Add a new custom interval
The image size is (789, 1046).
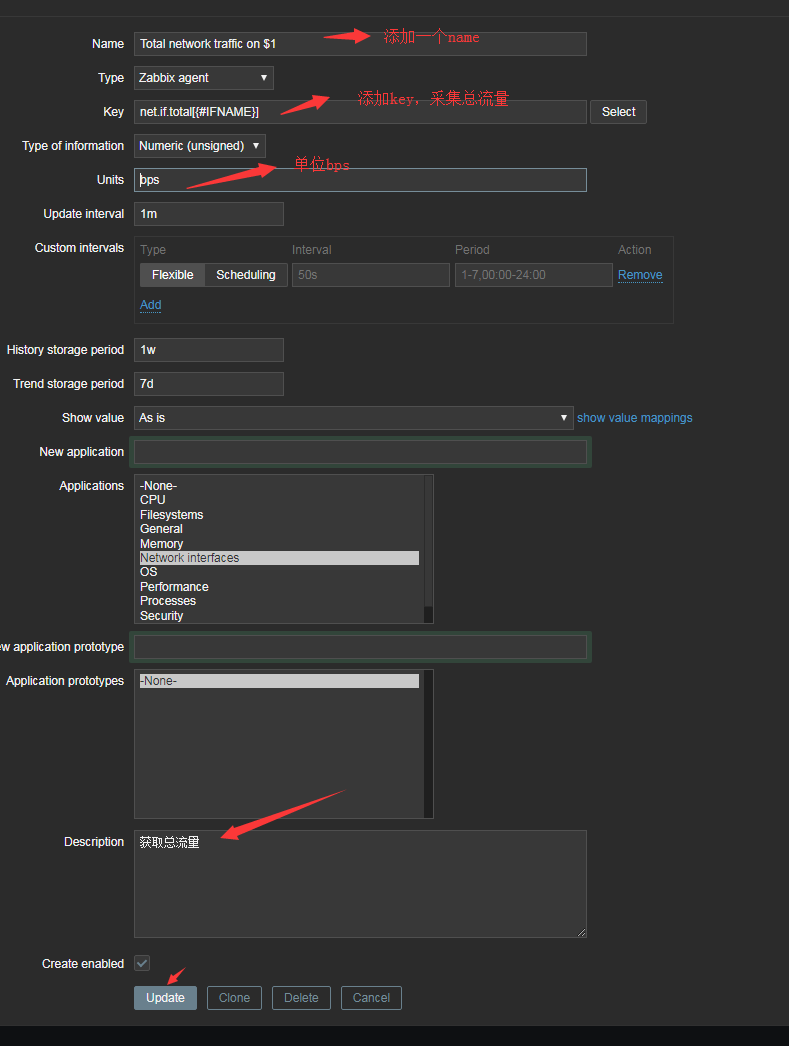tap(150, 304)
